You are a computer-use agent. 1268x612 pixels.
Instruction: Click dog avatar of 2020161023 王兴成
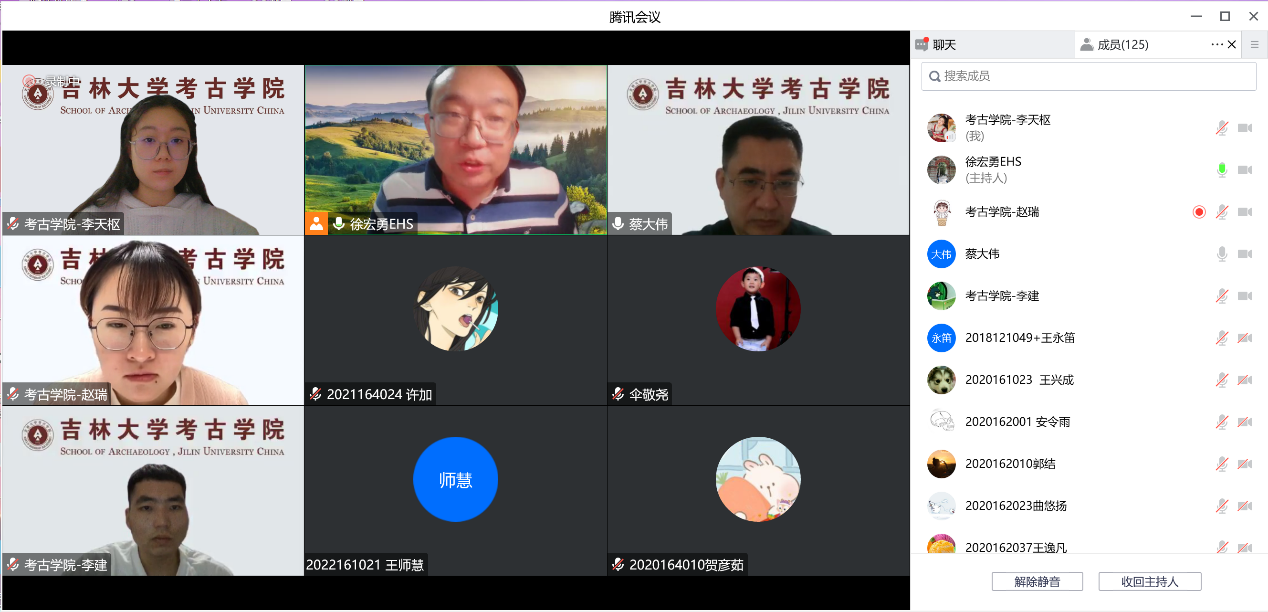[941, 380]
